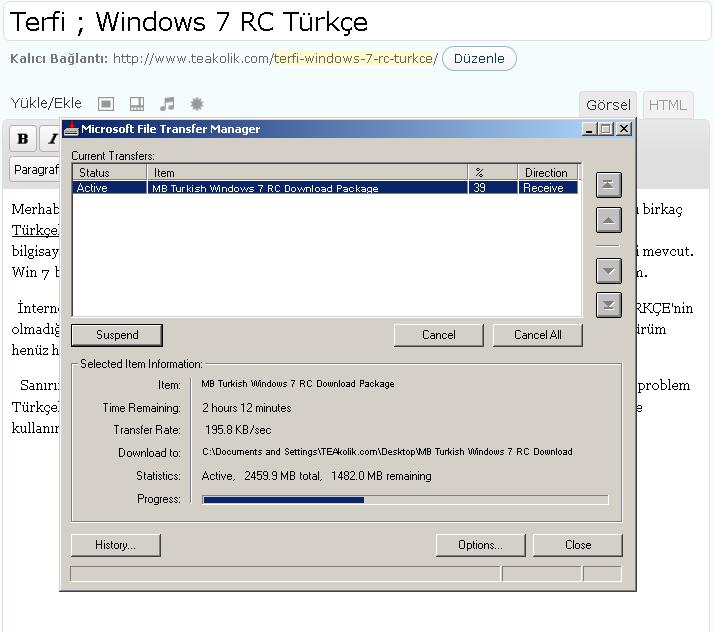Click the download path C:\Documents and Settings text
Image resolution: width=713 pixels, height=632 pixels.
pos(387,452)
